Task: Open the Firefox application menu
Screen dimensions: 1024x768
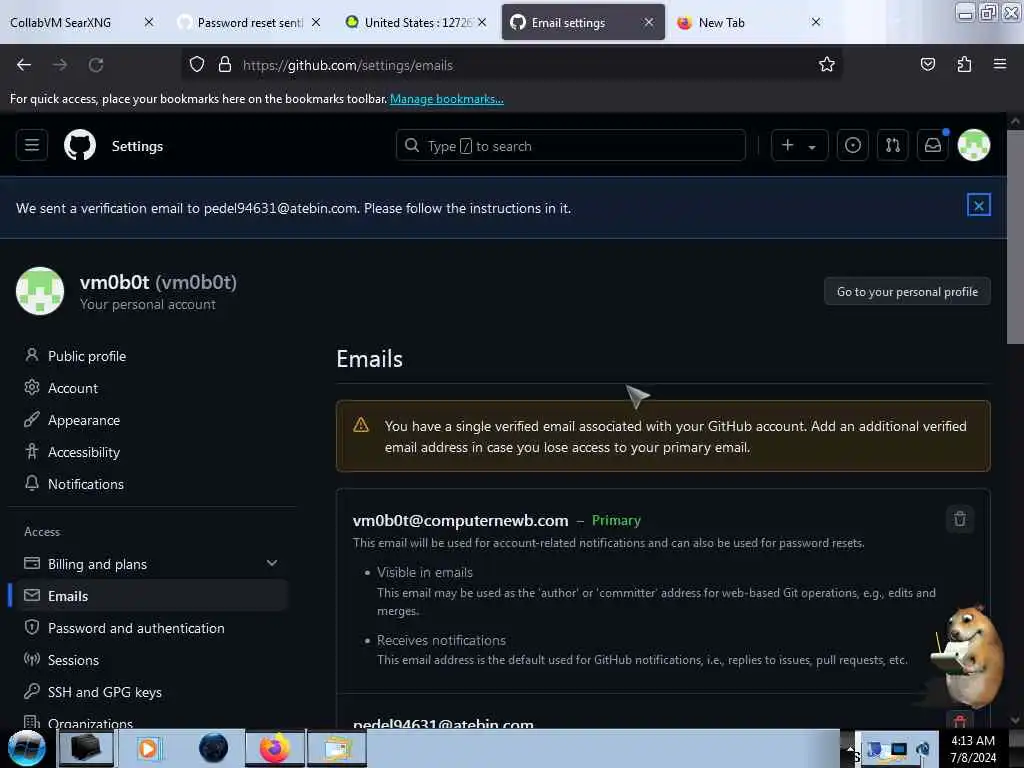Action: tap(999, 64)
